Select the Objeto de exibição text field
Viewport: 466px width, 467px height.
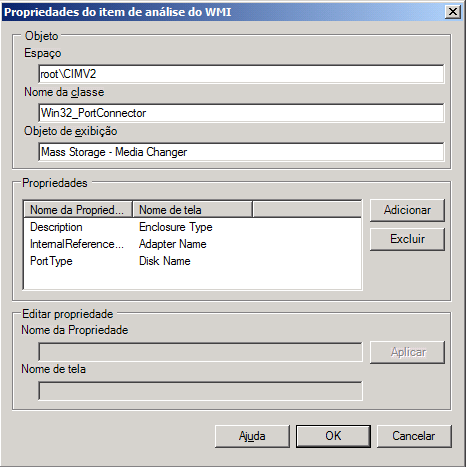coord(241,152)
